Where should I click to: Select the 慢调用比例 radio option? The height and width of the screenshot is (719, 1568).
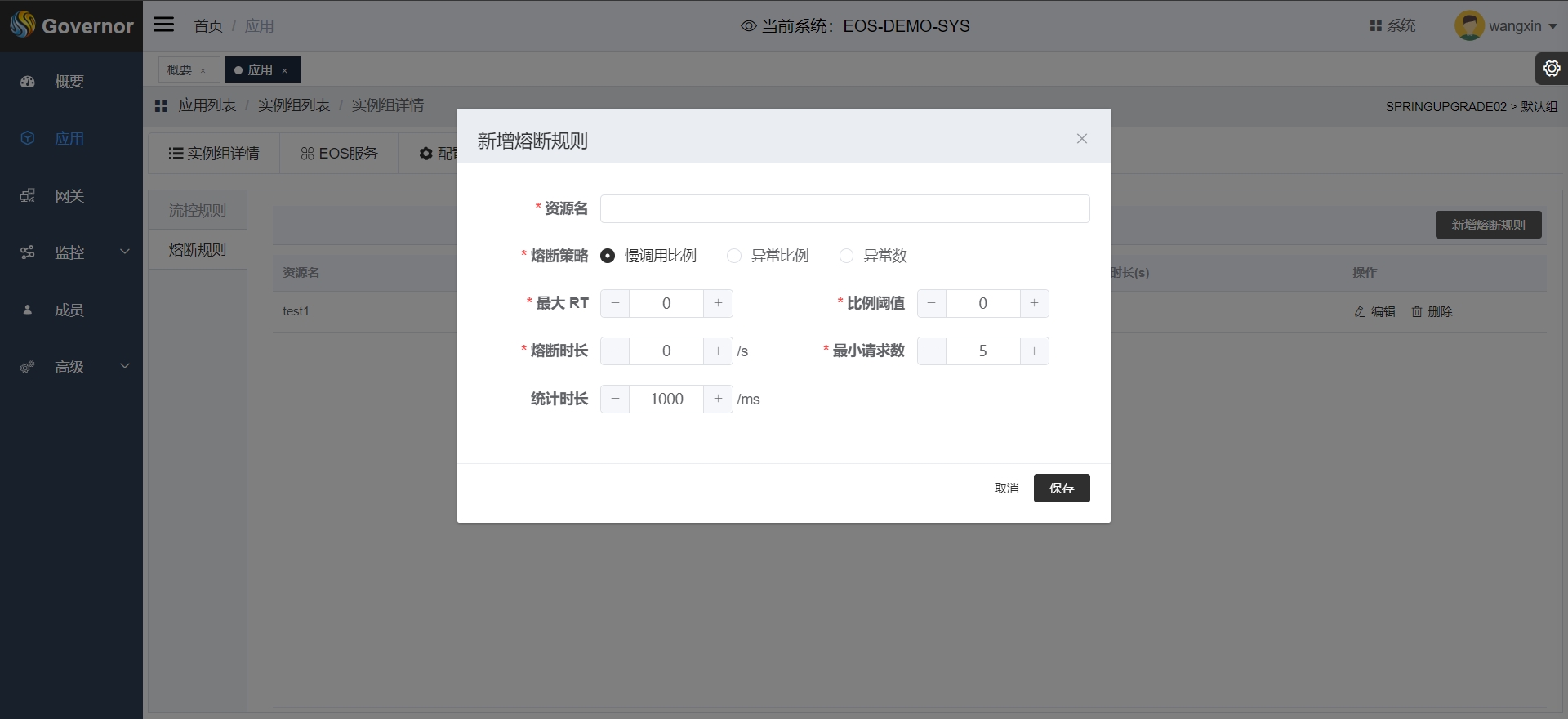pos(608,256)
